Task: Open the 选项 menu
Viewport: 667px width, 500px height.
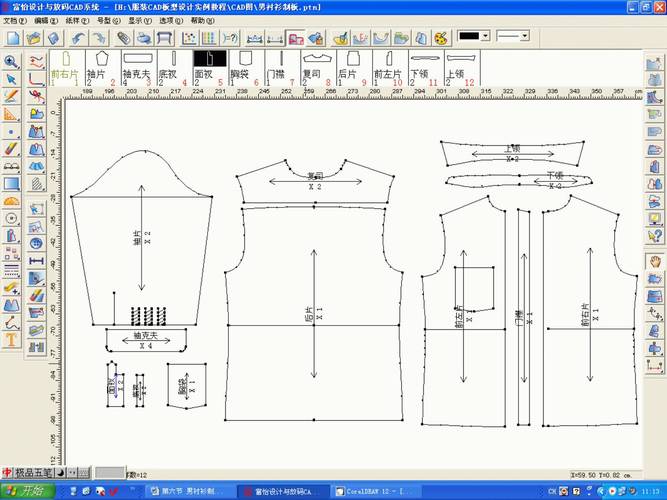Action: click(x=171, y=20)
